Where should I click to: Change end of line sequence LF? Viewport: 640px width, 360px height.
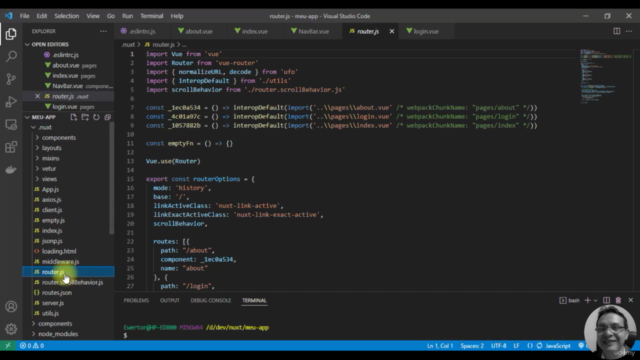(x=516, y=346)
